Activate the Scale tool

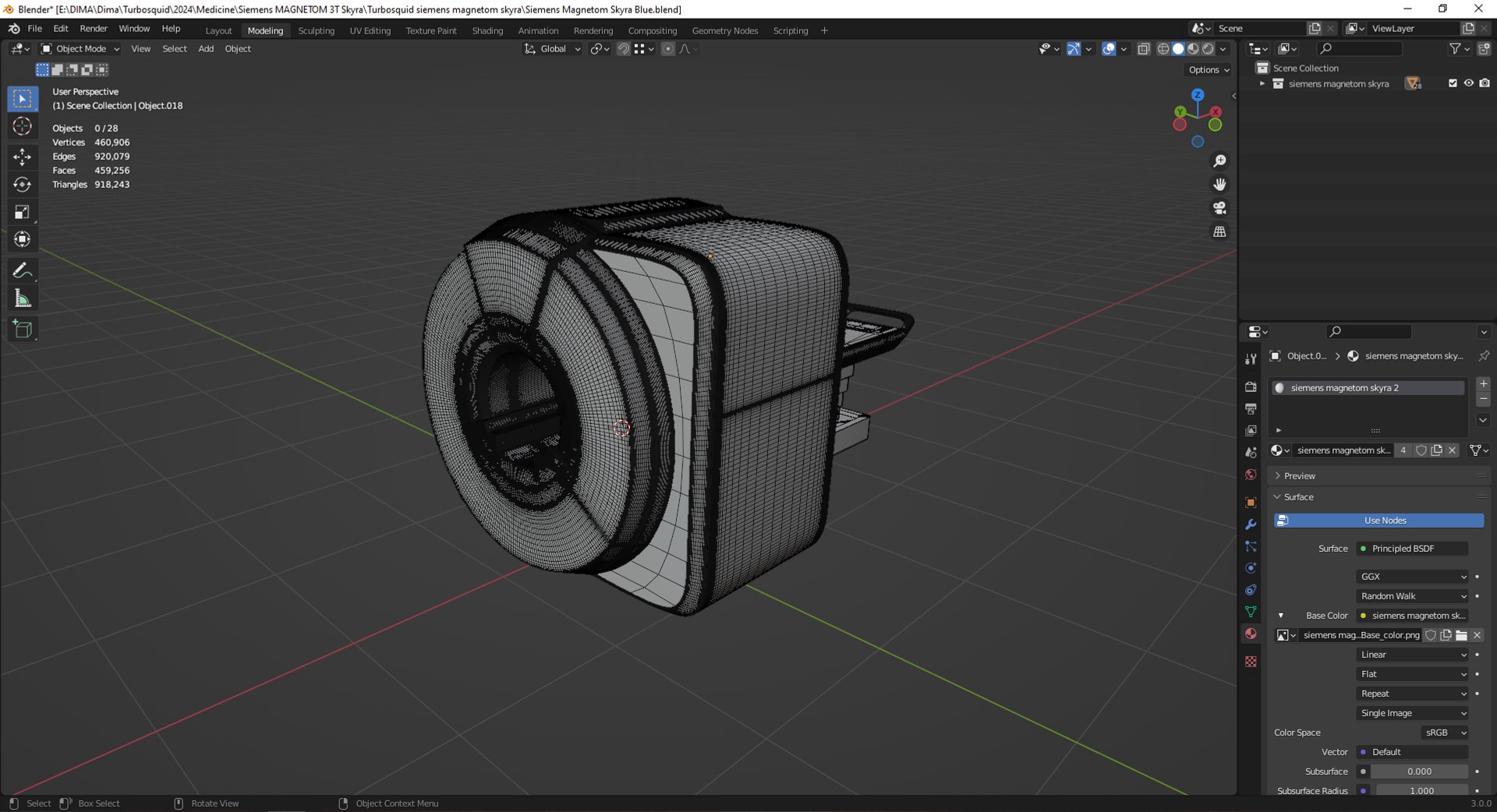click(x=22, y=212)
